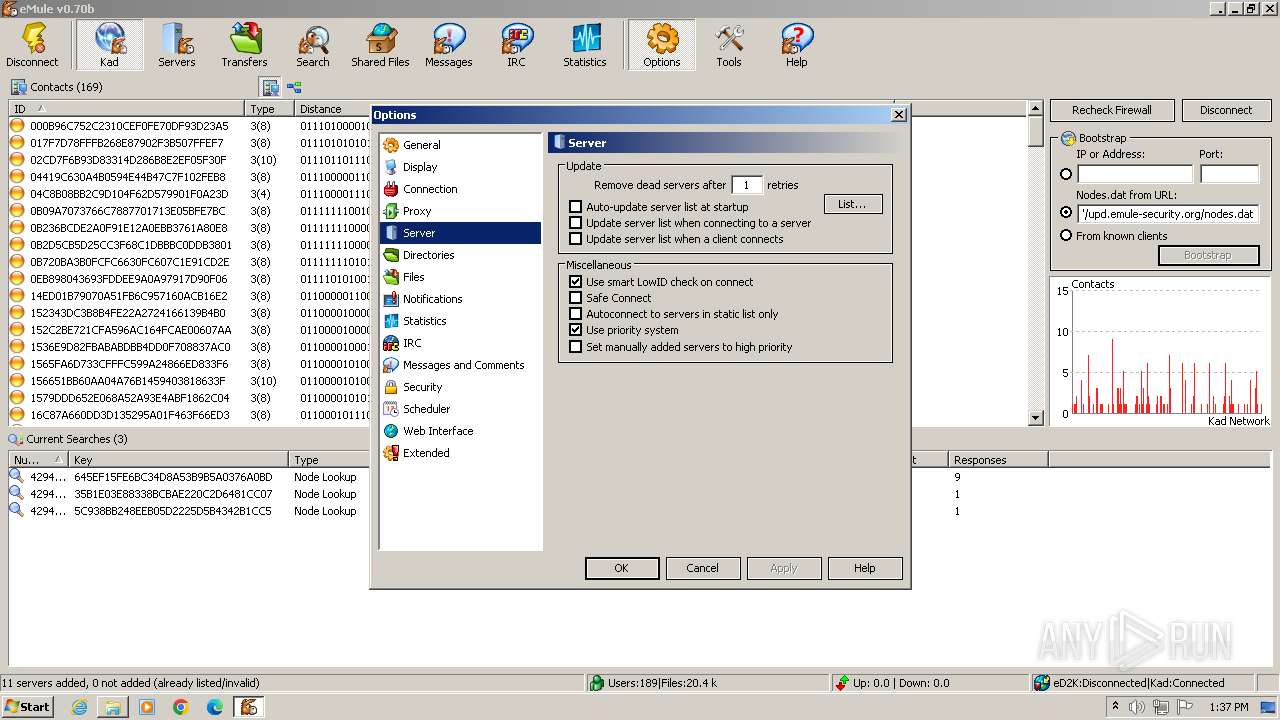Click the Current Searches magnifier icon

coord(15,439)
